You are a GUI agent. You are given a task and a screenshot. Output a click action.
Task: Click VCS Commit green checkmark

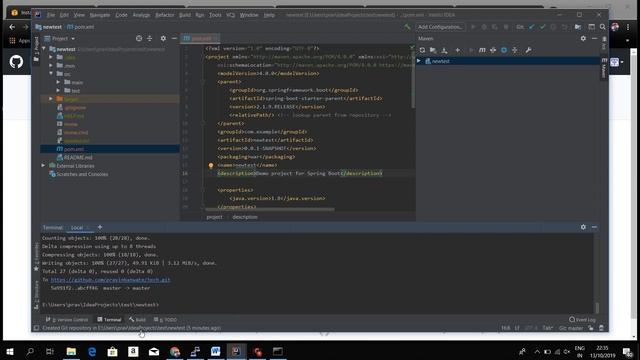click(542, 27)
